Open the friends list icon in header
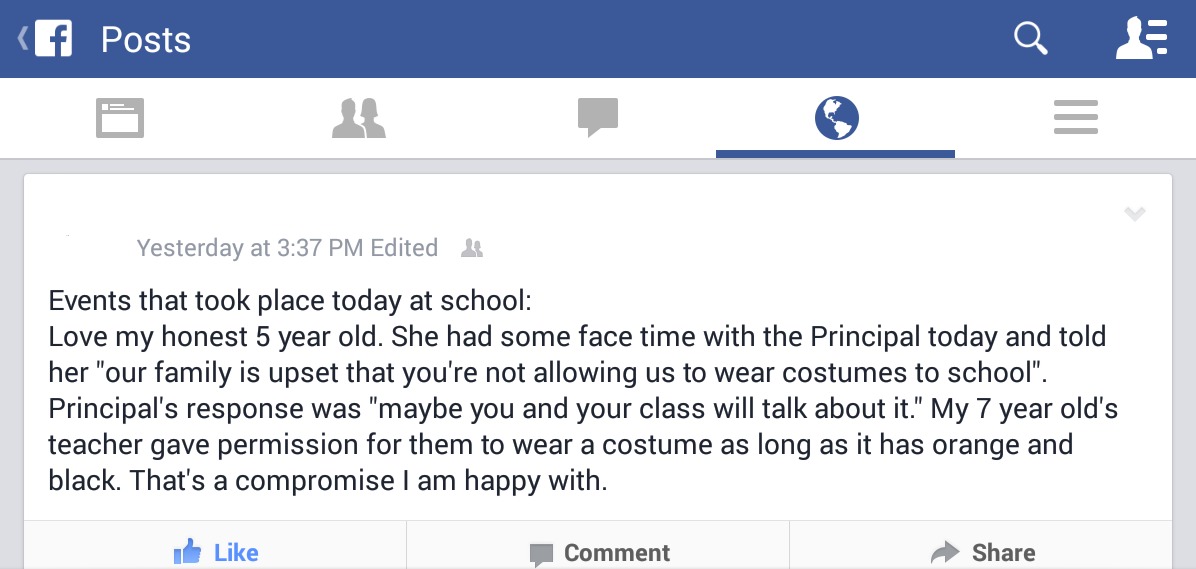 coord(1141,39)
